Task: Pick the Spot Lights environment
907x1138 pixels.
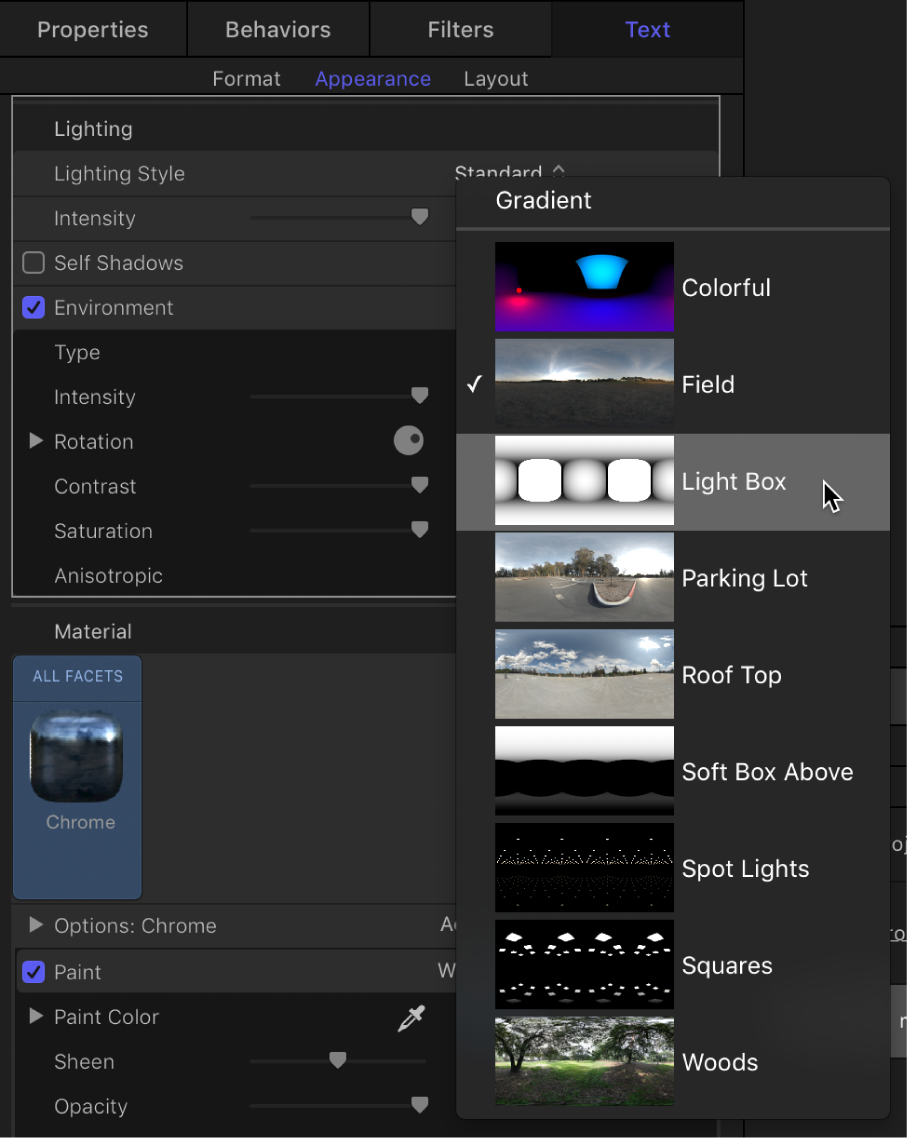Action: tap(584, 868)
